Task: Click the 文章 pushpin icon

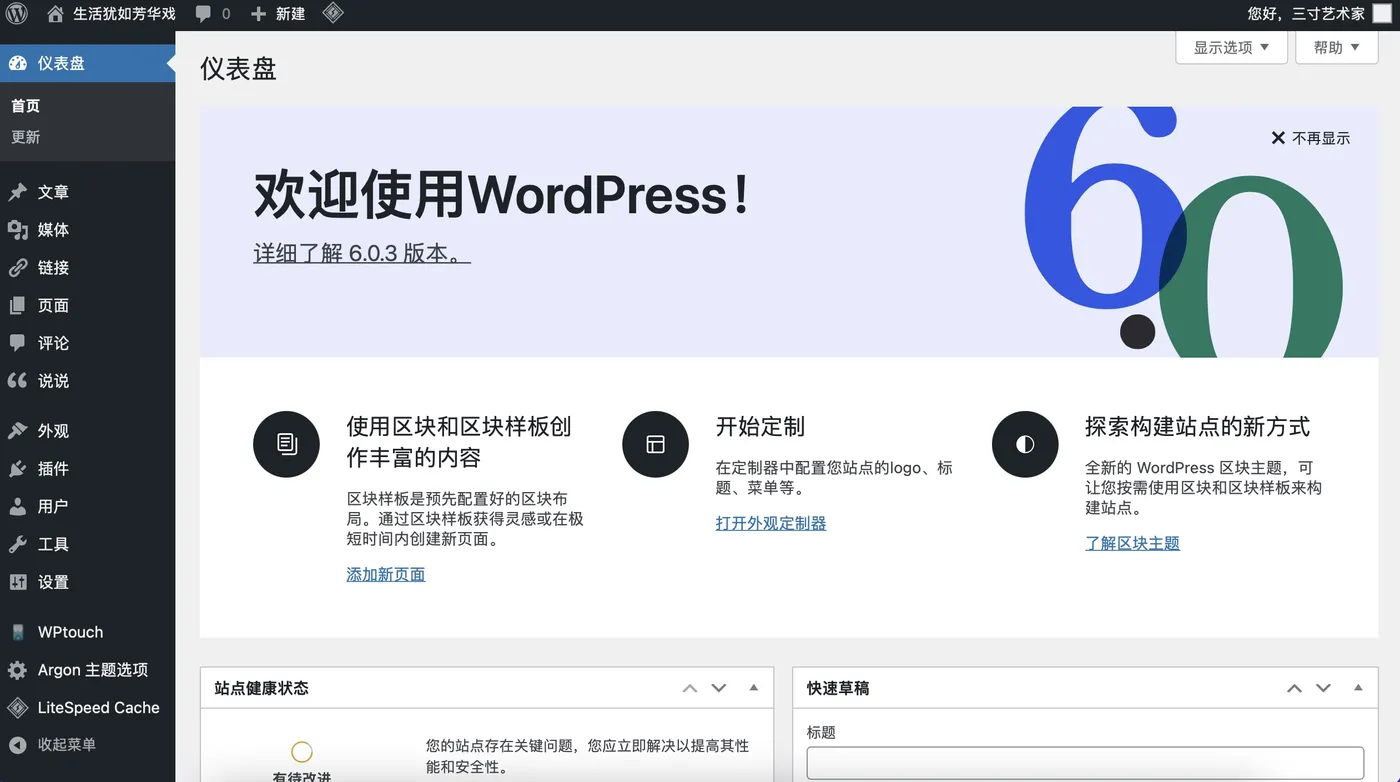Action: (x=18, y=192)
